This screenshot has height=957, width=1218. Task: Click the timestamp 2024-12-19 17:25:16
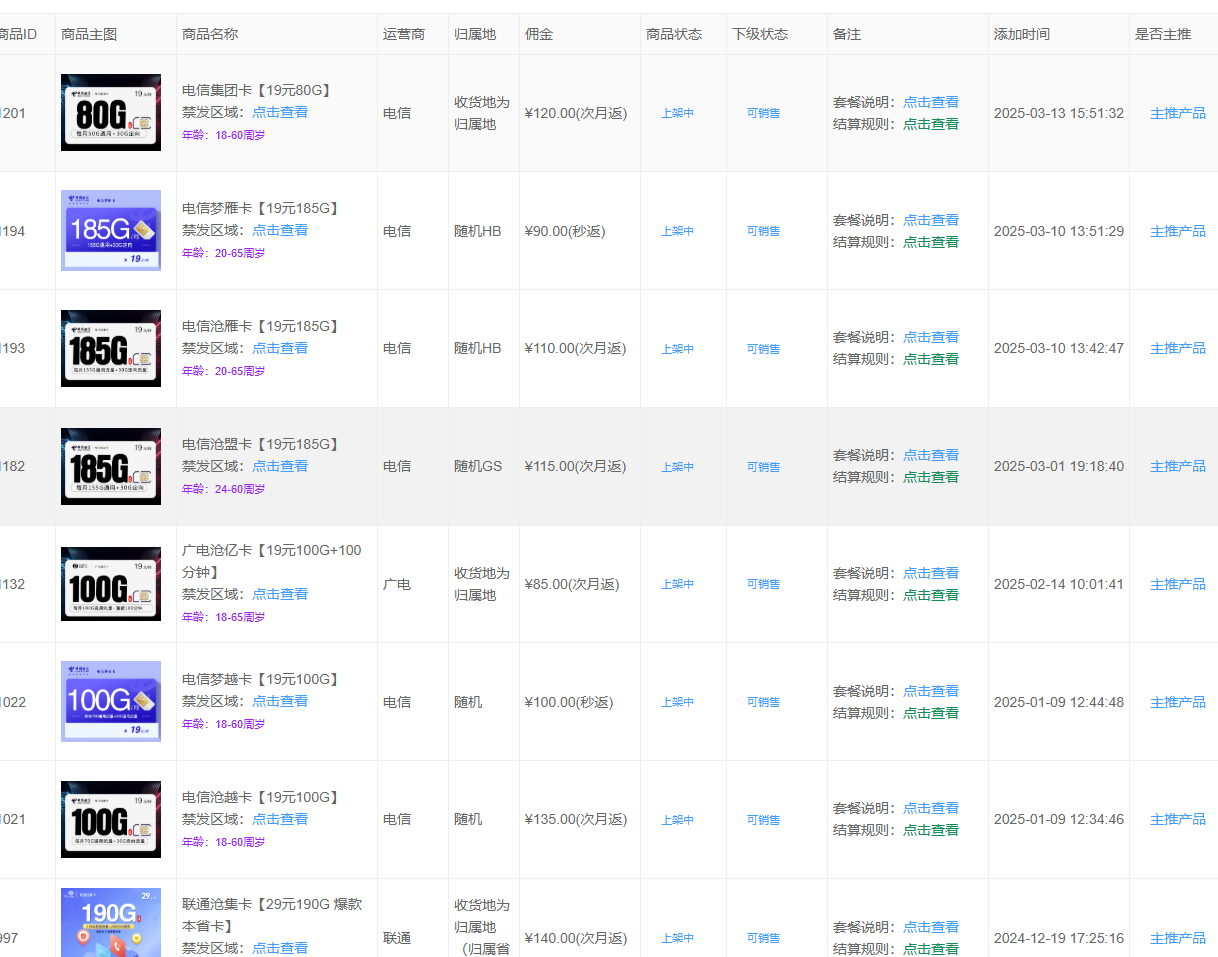[1059, 938]
